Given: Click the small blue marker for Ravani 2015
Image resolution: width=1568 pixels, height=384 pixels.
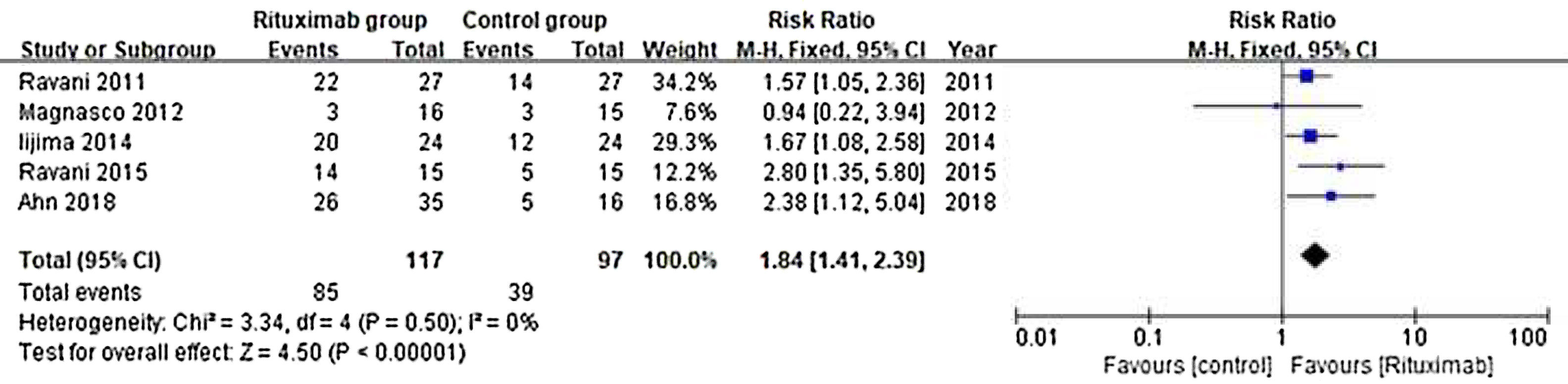Looking at the screenshot, I should click(1340, 166).
